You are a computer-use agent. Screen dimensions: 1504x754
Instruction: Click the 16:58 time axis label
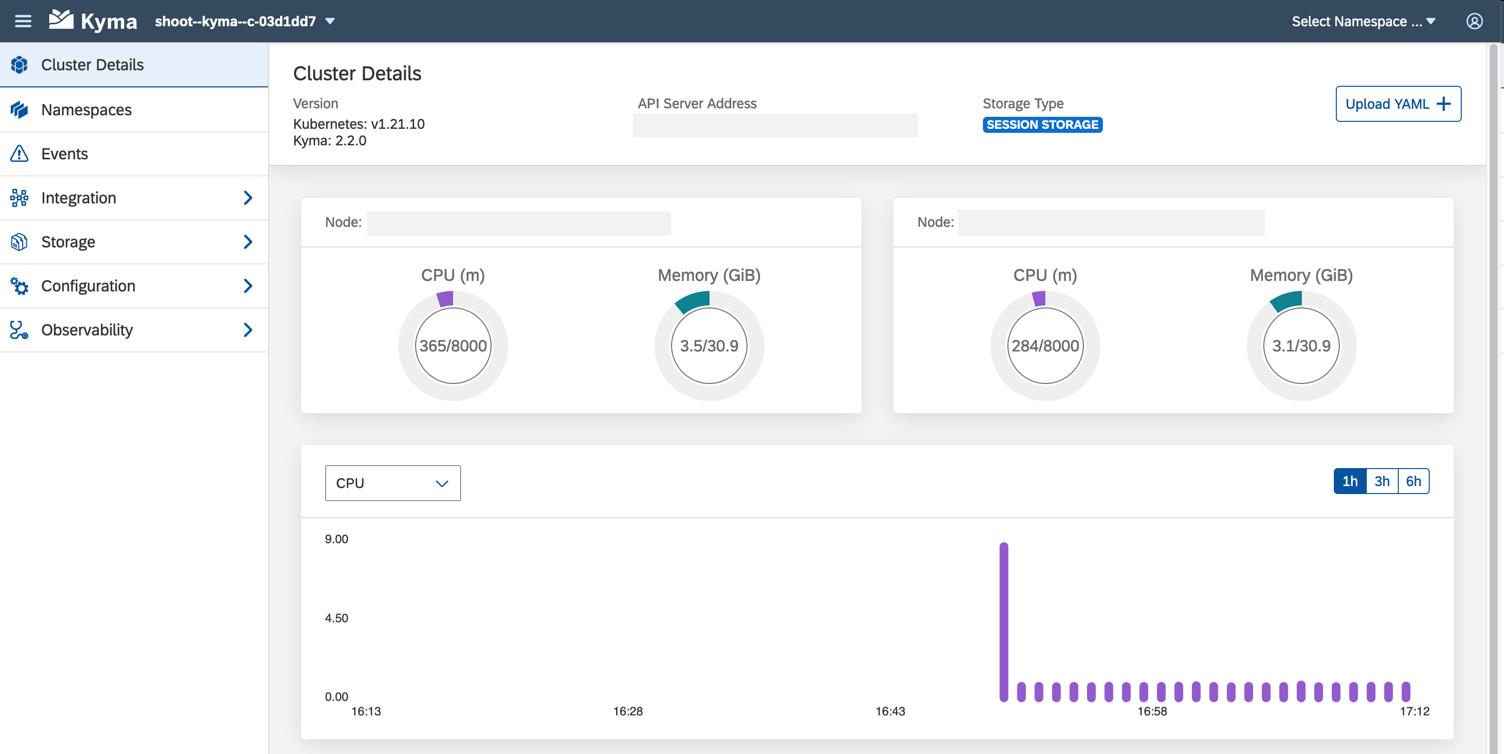(1152, 712)
